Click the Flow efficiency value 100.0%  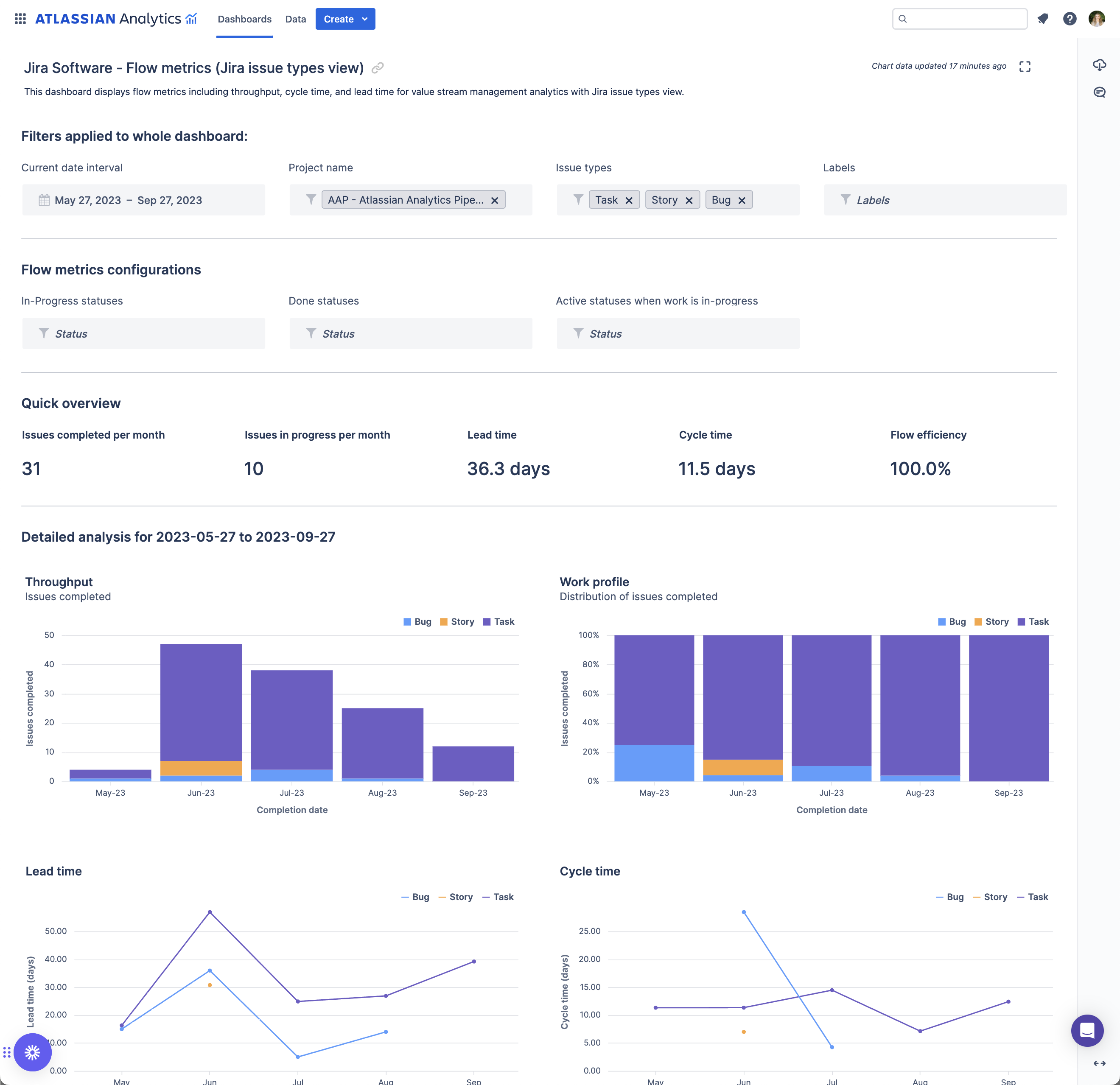click(x=920, y=469)
